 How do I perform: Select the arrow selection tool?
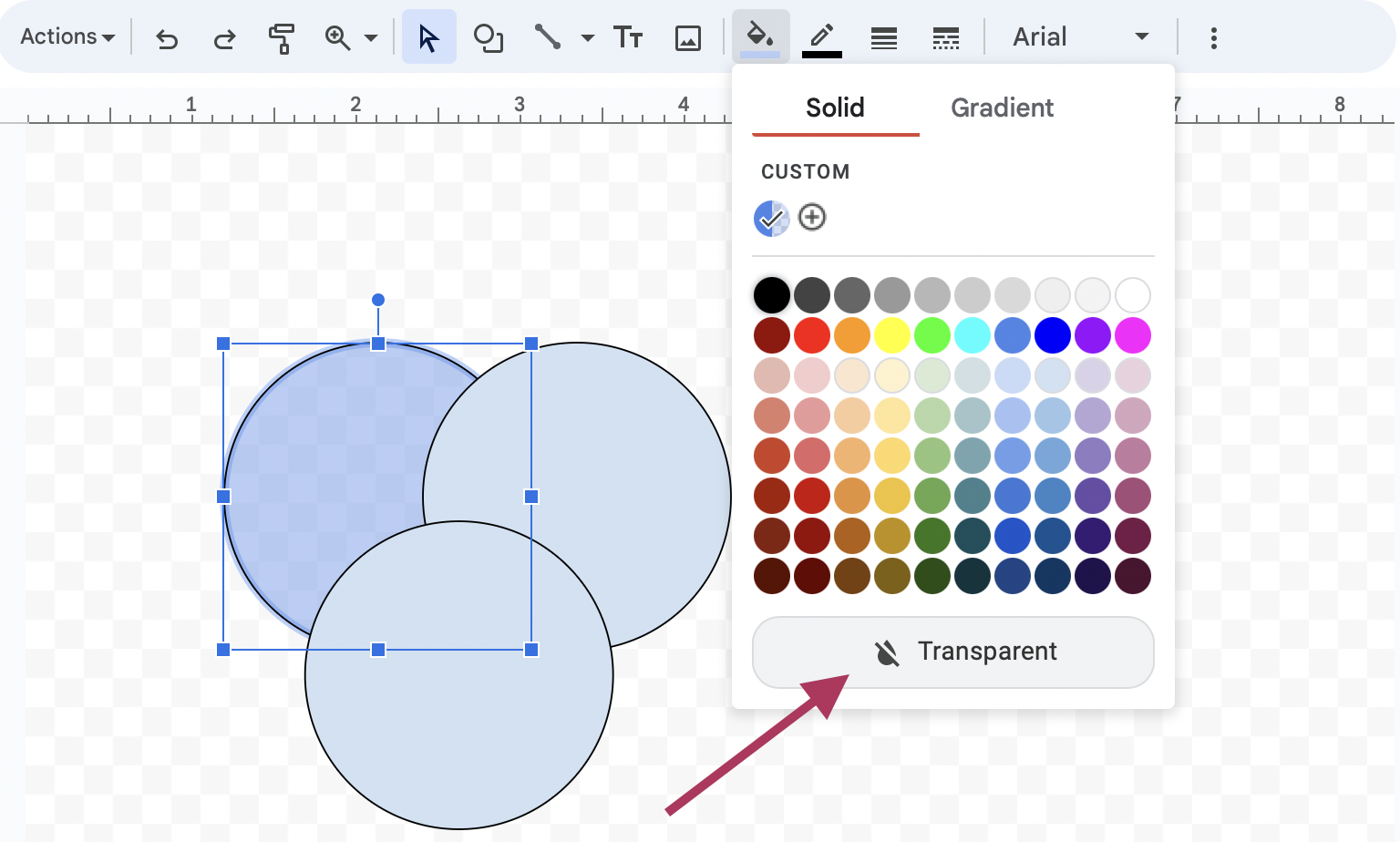click(x=428, y=37)
